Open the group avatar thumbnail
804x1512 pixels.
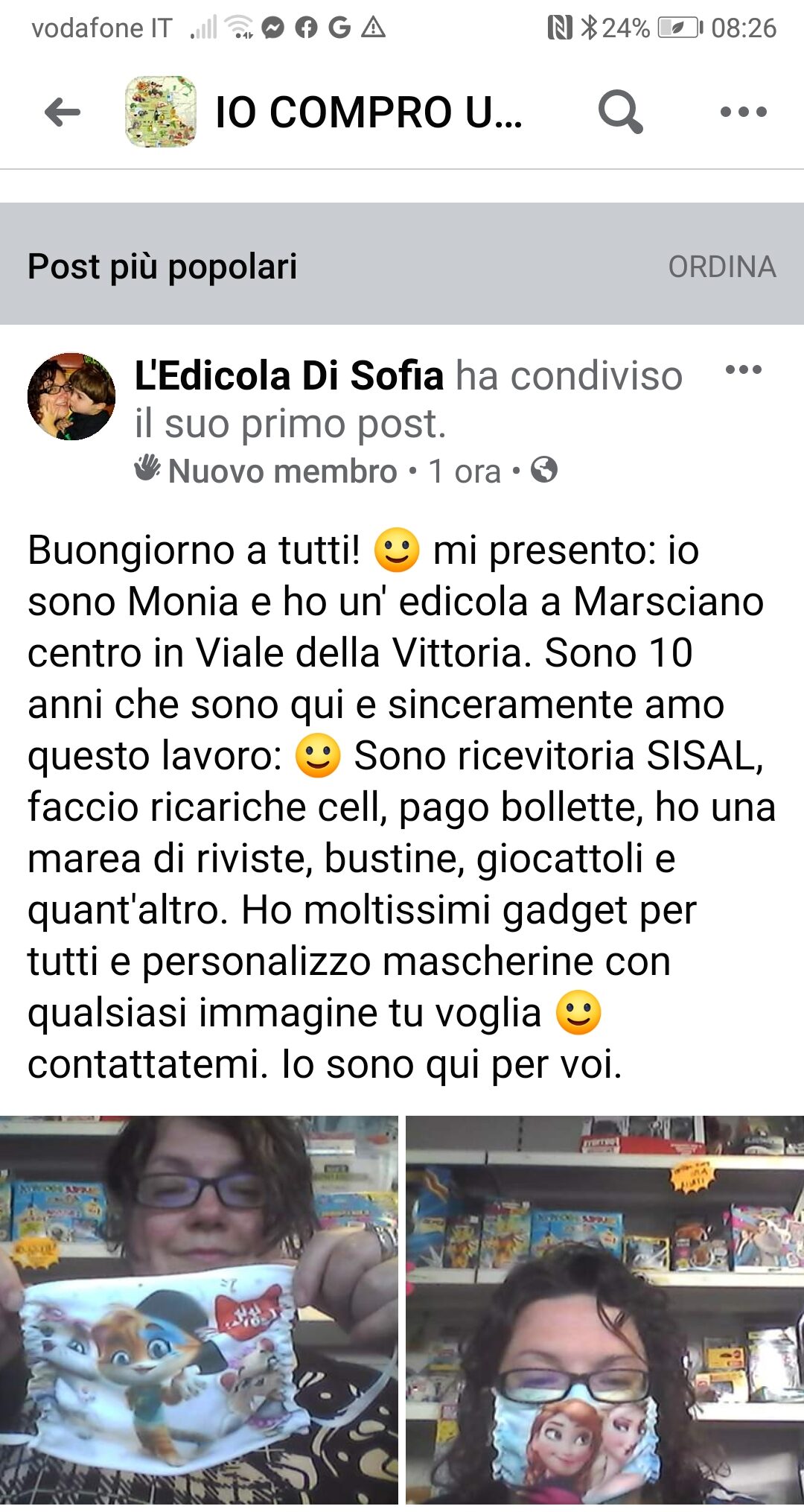161,112
